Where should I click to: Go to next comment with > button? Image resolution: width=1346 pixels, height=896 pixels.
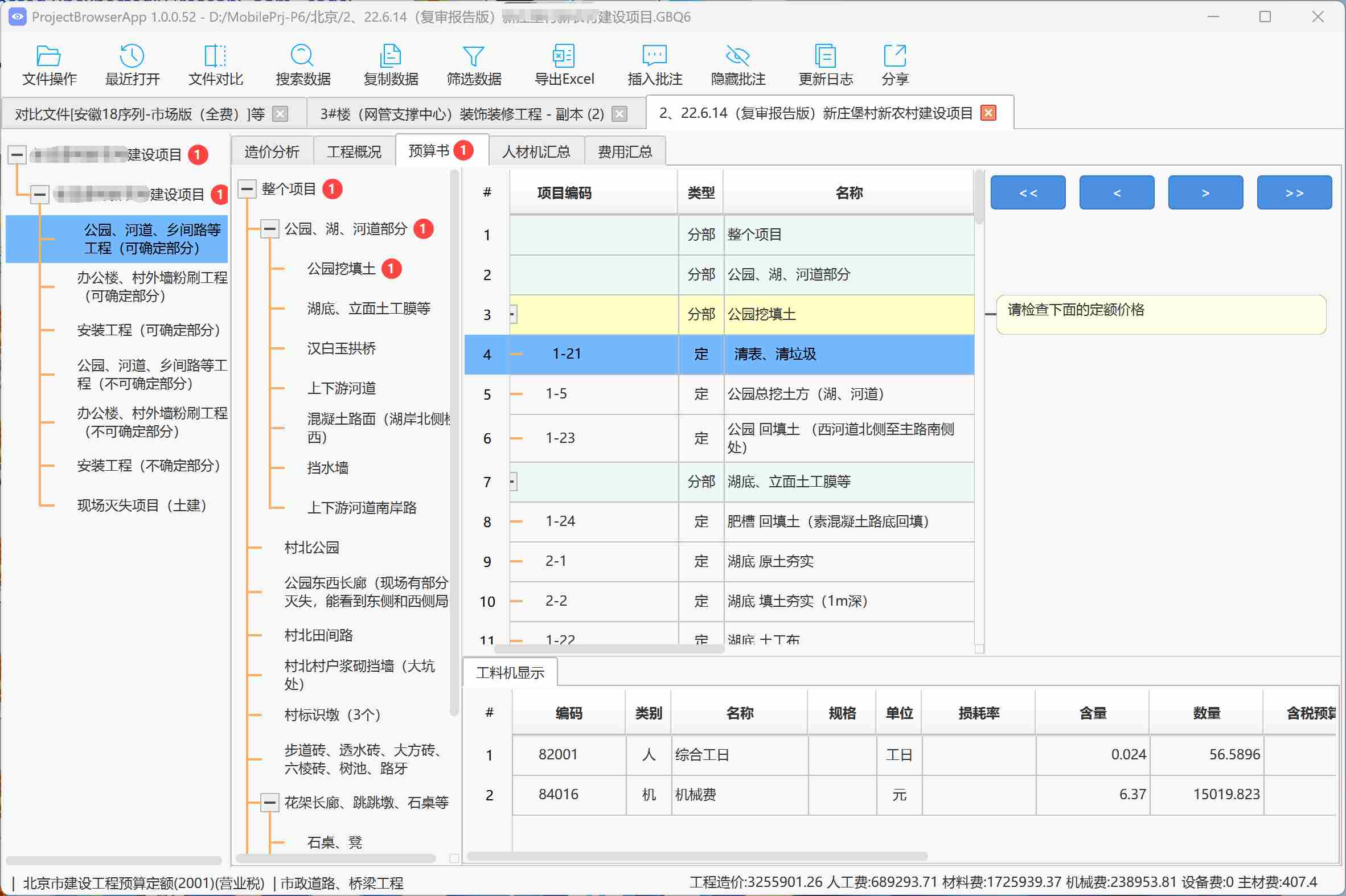point(1205,192)
